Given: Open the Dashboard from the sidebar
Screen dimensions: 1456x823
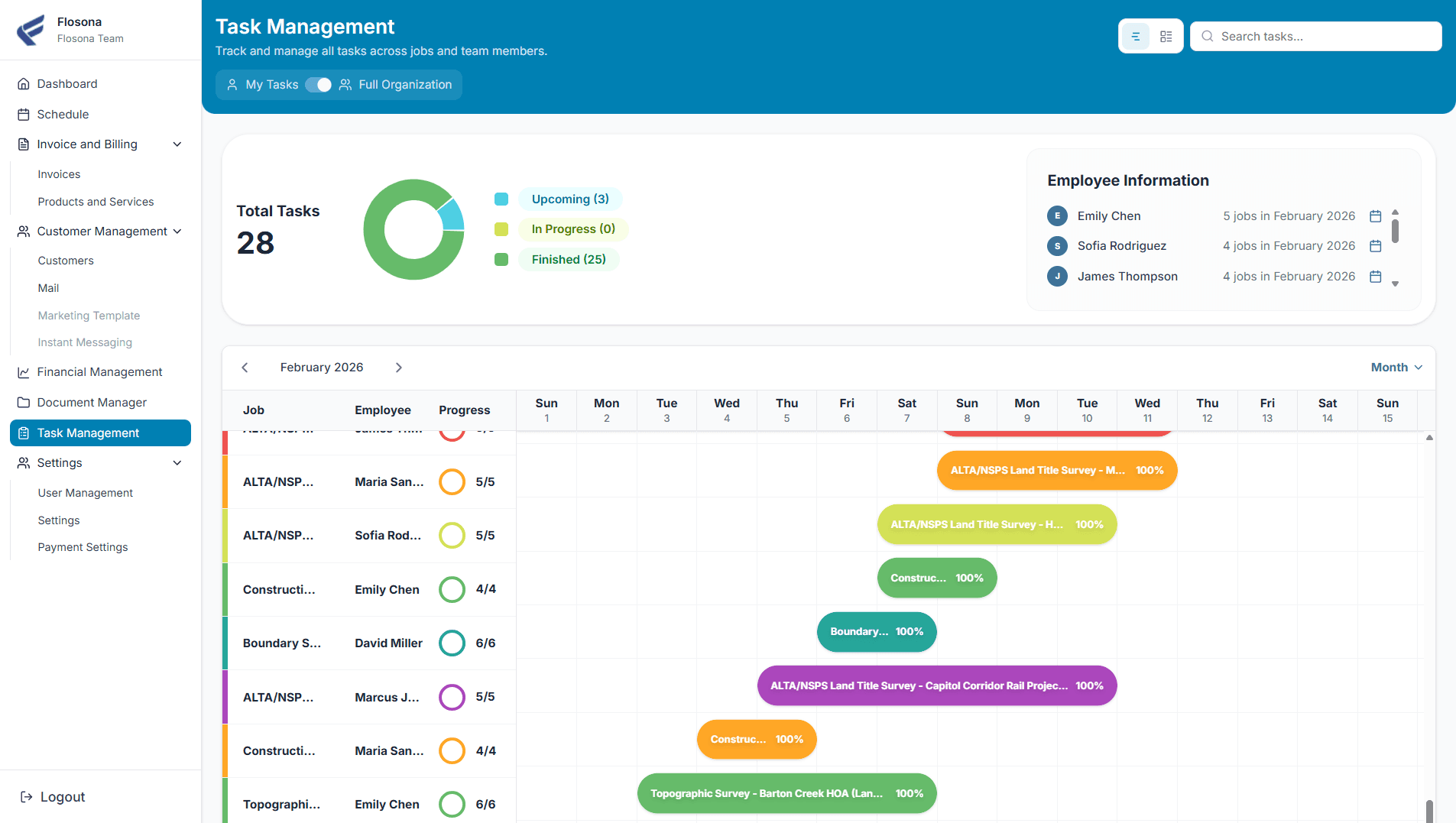Looking at the screenshot, I should click(66, 83).
